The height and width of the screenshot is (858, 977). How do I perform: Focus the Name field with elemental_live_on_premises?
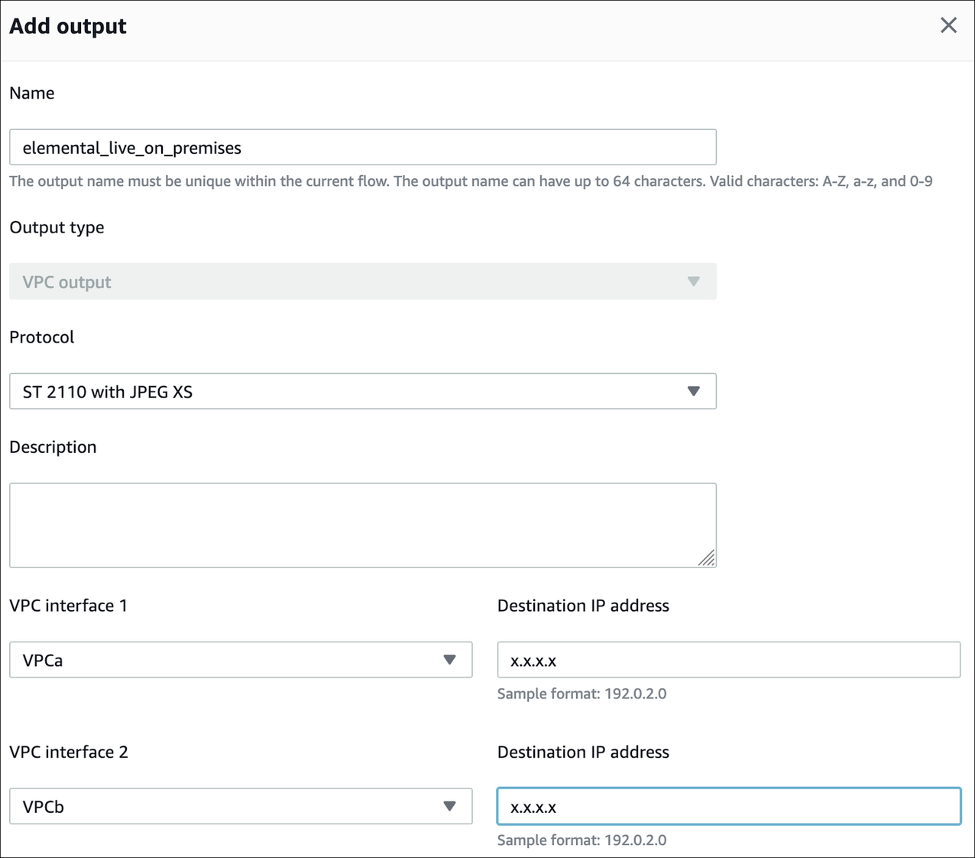coord(362,148)
